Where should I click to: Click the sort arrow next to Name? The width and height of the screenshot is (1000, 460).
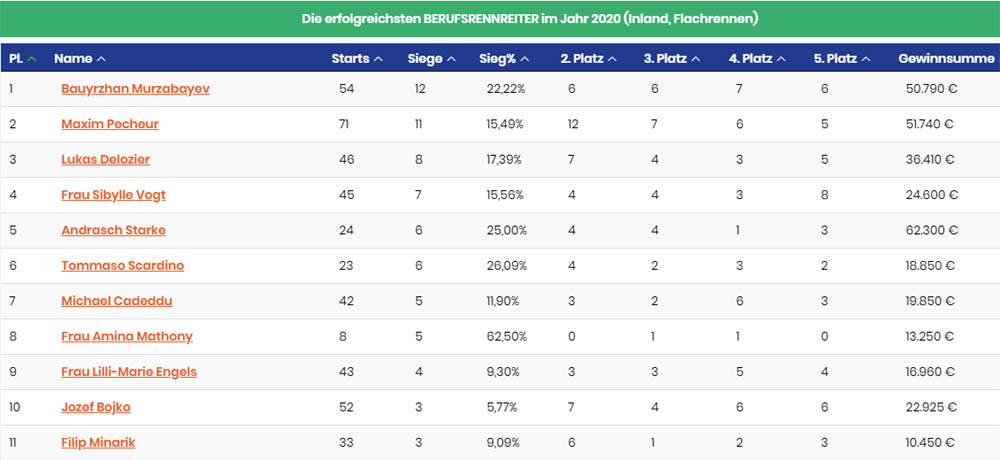tap(101, 59)
